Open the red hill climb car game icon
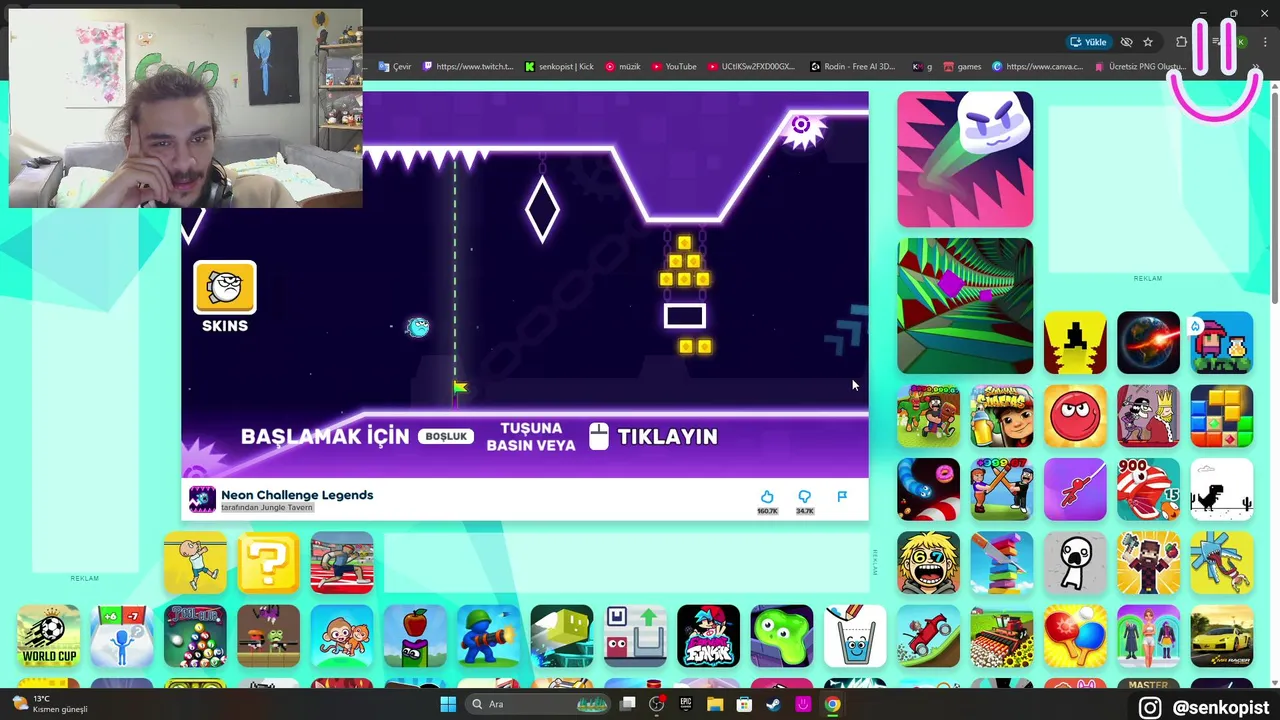This screenshot has width=1280, height=720. (x=928, y=636)
